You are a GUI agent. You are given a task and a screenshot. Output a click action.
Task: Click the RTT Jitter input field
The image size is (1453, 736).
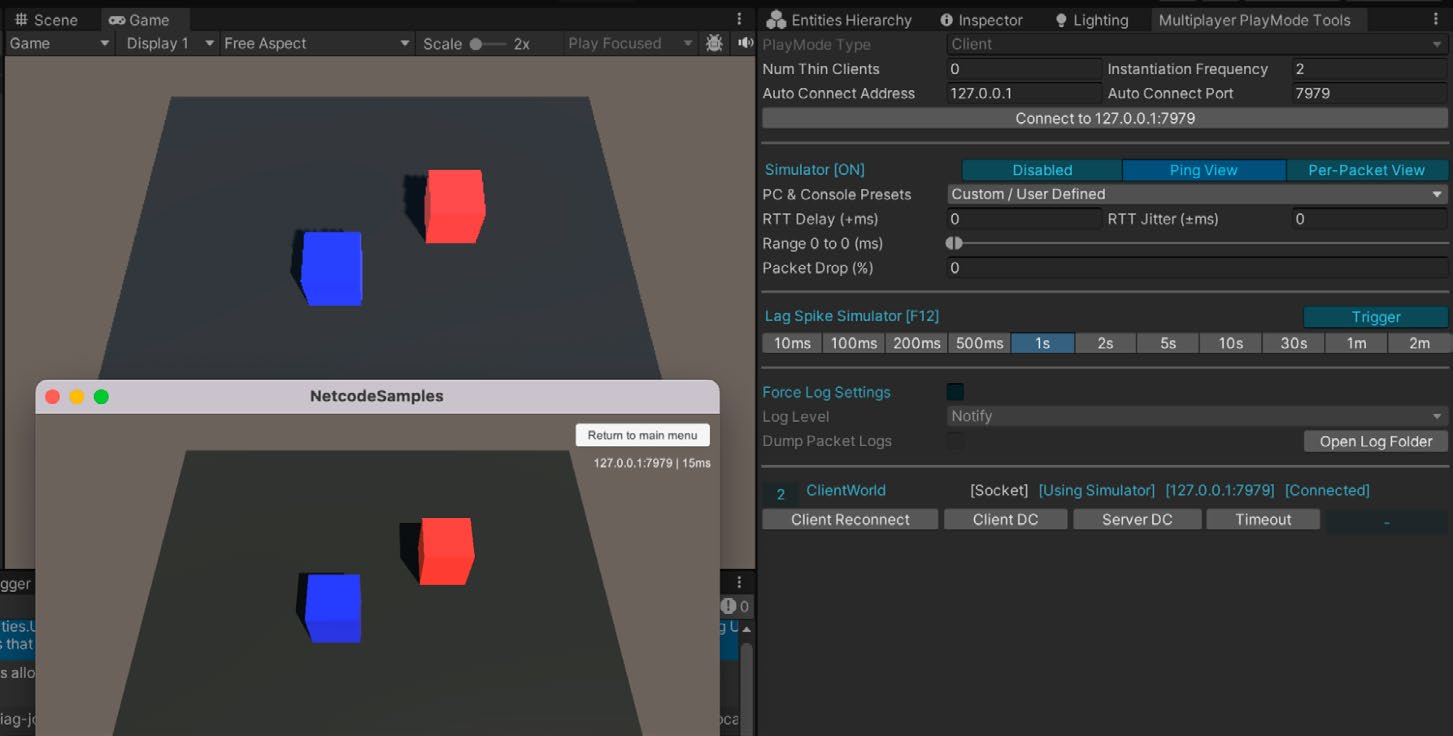1369,219
